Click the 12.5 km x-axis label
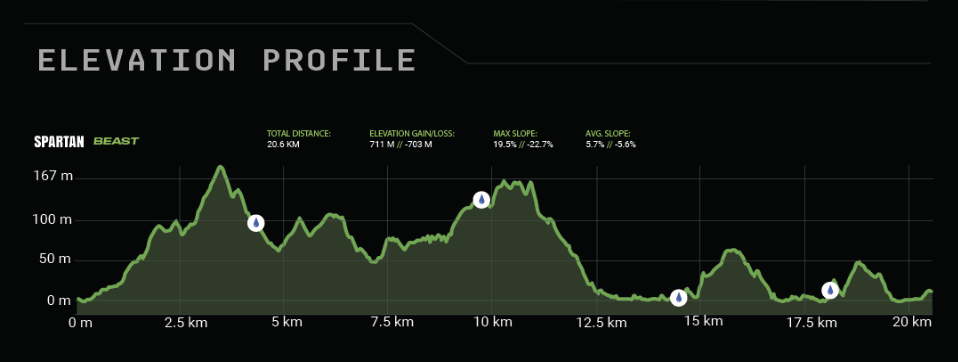The height and width of the screenshot is (362, 958). click(x=603, y=322)
